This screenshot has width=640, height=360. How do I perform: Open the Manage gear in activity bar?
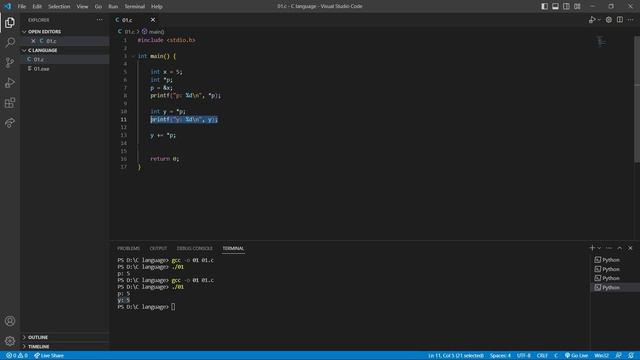10,341
